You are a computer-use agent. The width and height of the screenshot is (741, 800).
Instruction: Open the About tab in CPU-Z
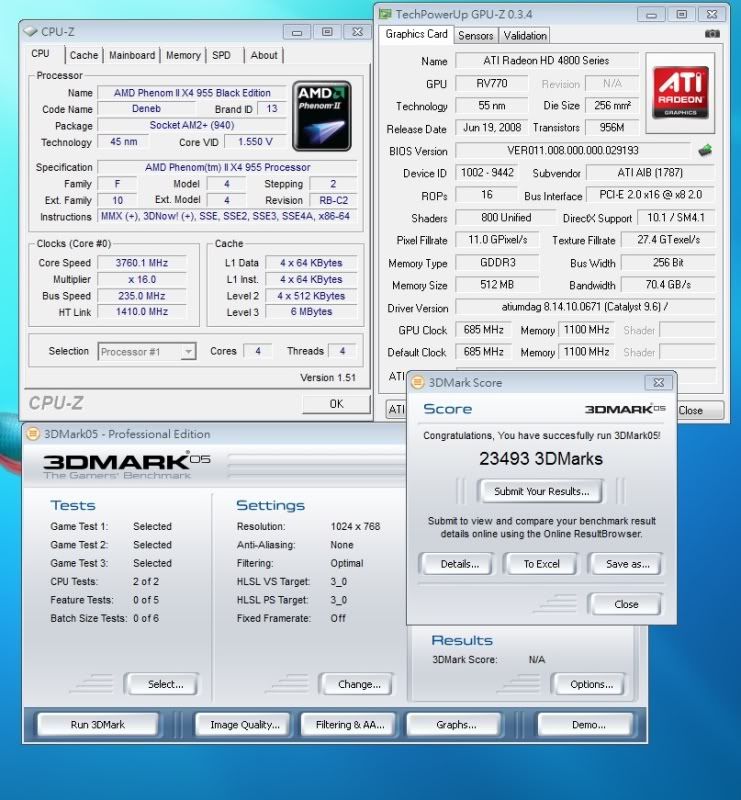(x=264, y=55)
